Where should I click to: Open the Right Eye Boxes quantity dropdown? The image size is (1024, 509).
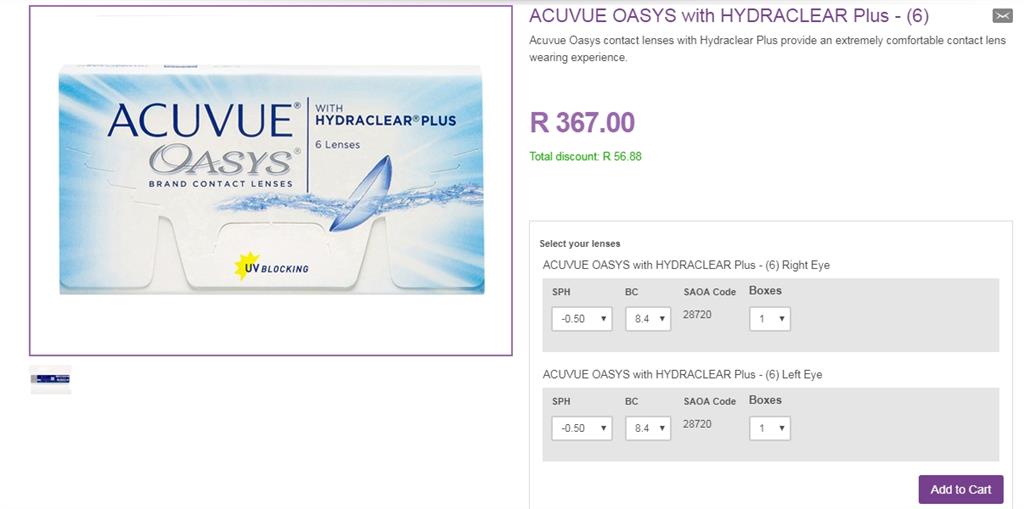click(770, 319)
